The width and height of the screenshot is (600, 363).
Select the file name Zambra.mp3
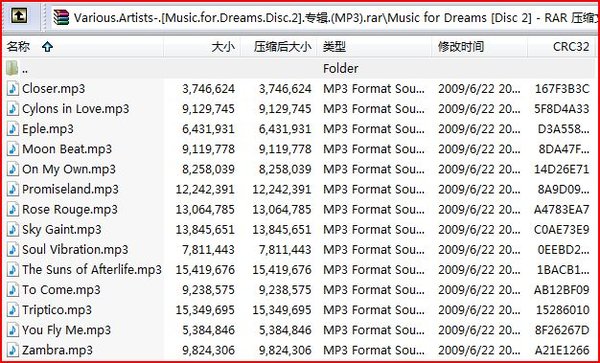(x=57, y=350)
